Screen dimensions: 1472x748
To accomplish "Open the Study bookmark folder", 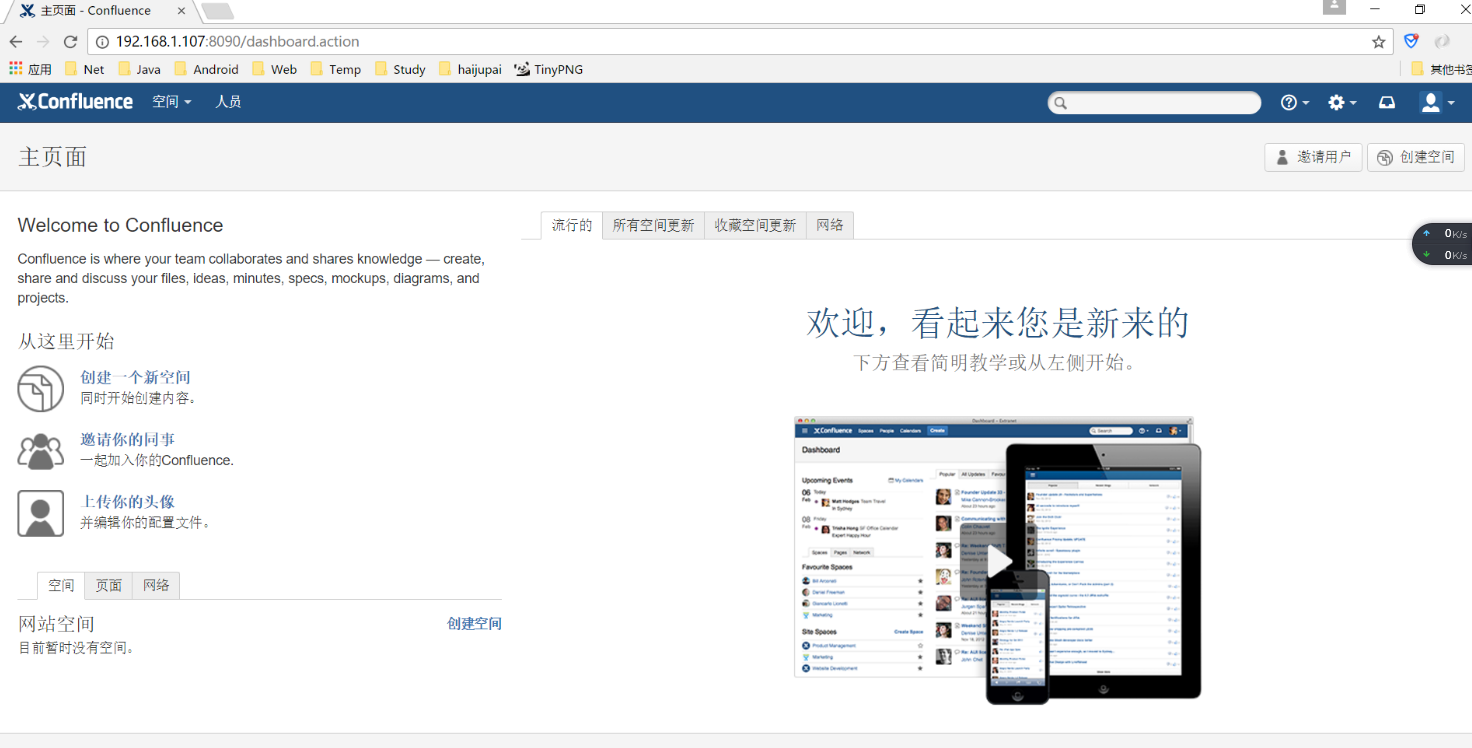I will click(x=400, y=69).
